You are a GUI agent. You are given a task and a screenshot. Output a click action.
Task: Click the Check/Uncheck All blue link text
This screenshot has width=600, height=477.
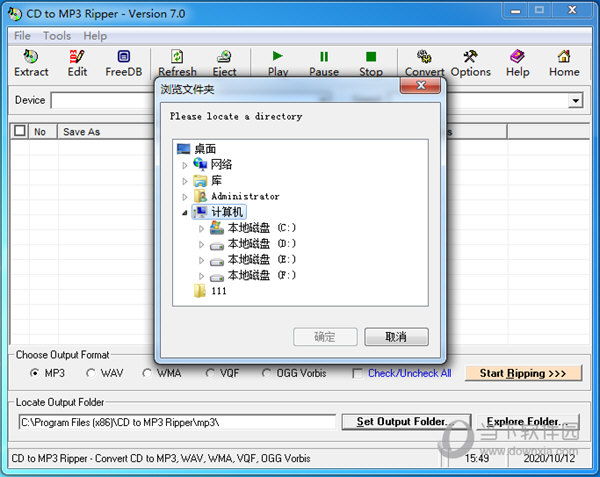tap(409, 373)
